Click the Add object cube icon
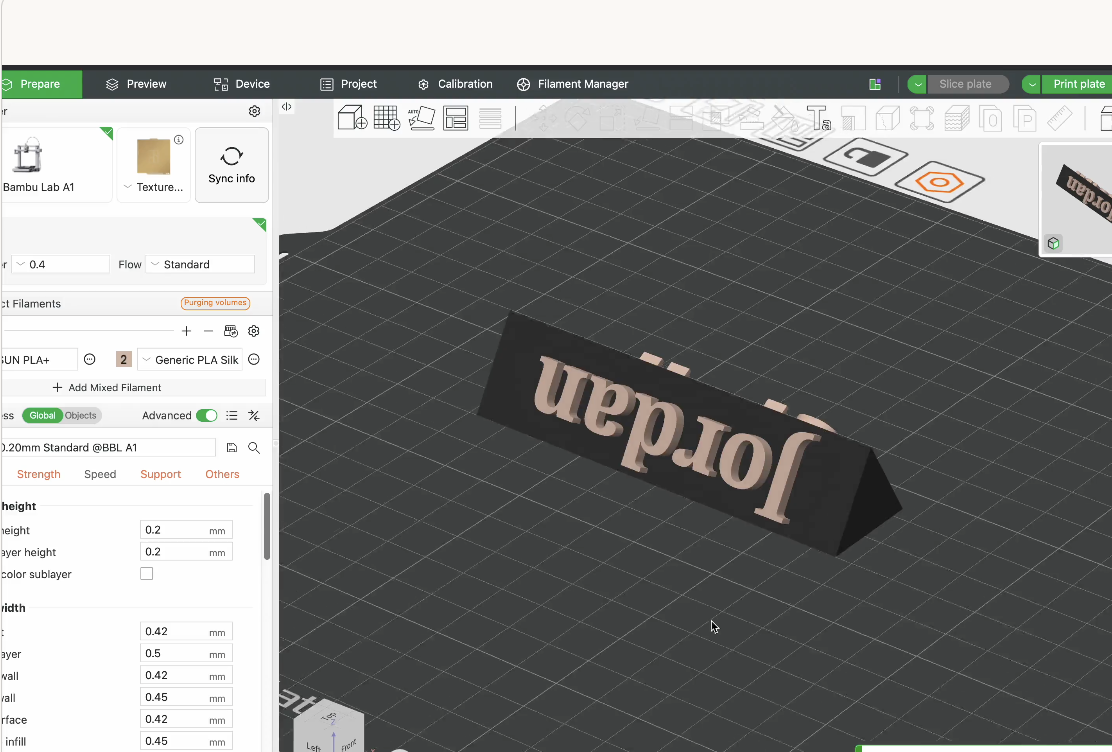The width and height of the screenshot is (1112, 752). 352,118
